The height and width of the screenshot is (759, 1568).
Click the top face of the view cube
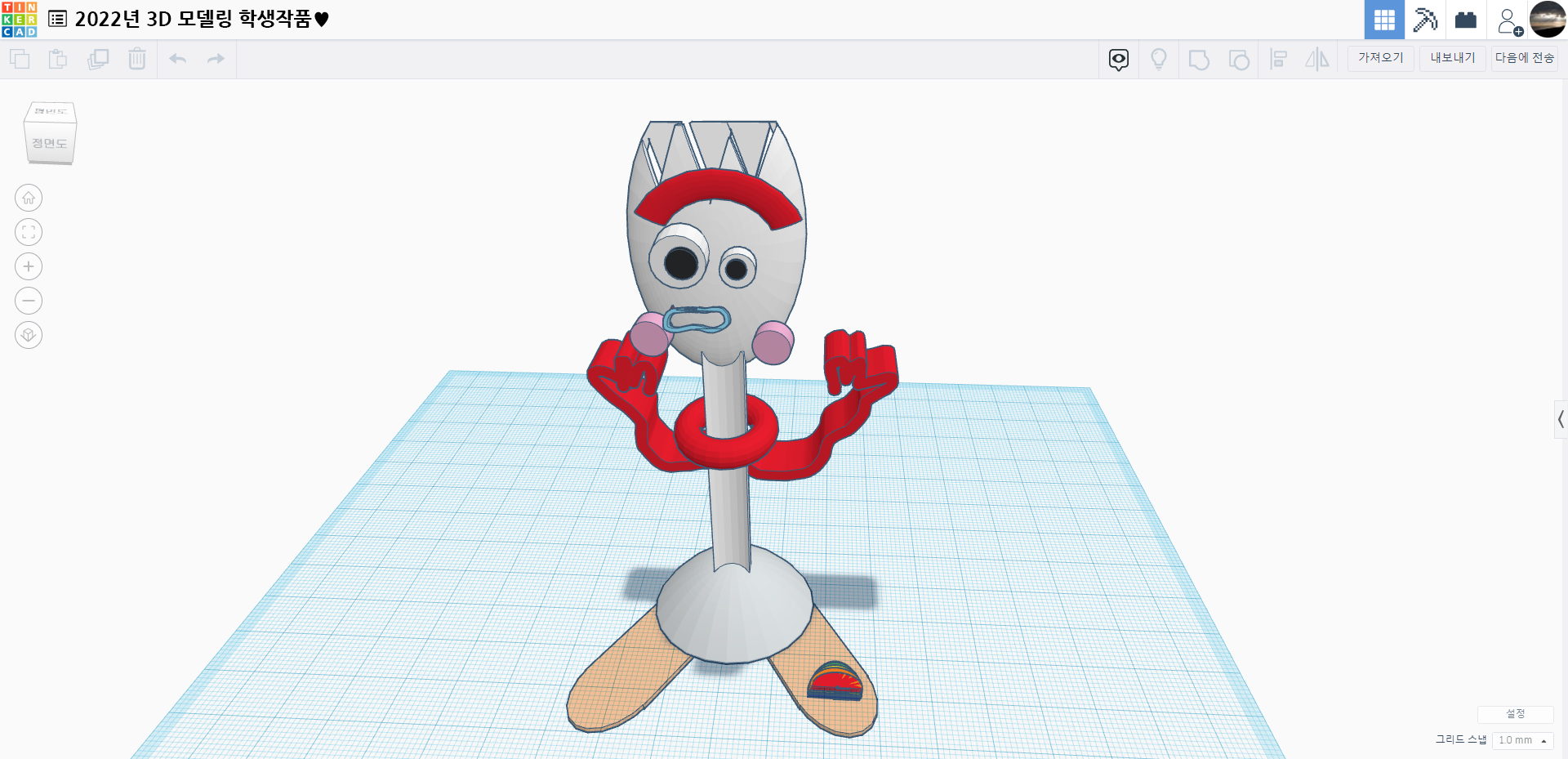51,112
